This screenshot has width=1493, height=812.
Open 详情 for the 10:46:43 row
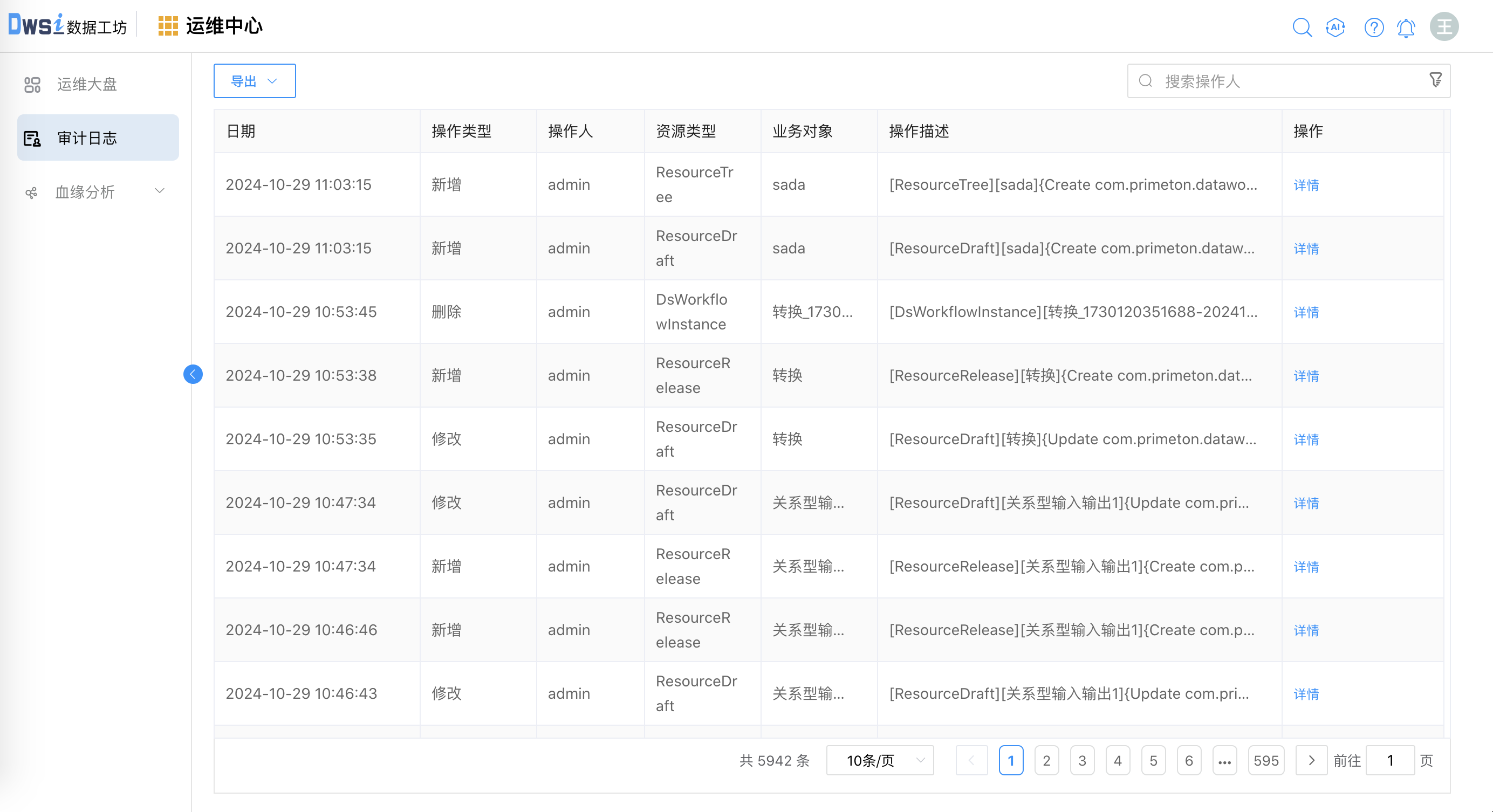click(x=1306, y=694)
